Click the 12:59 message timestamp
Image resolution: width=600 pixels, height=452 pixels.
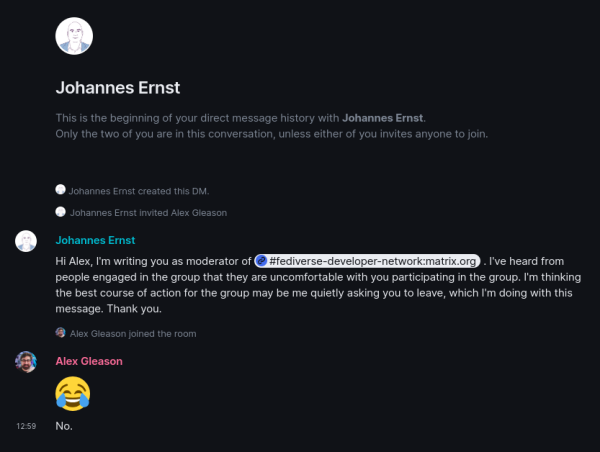pyautogui.click(x=26, y=426)
